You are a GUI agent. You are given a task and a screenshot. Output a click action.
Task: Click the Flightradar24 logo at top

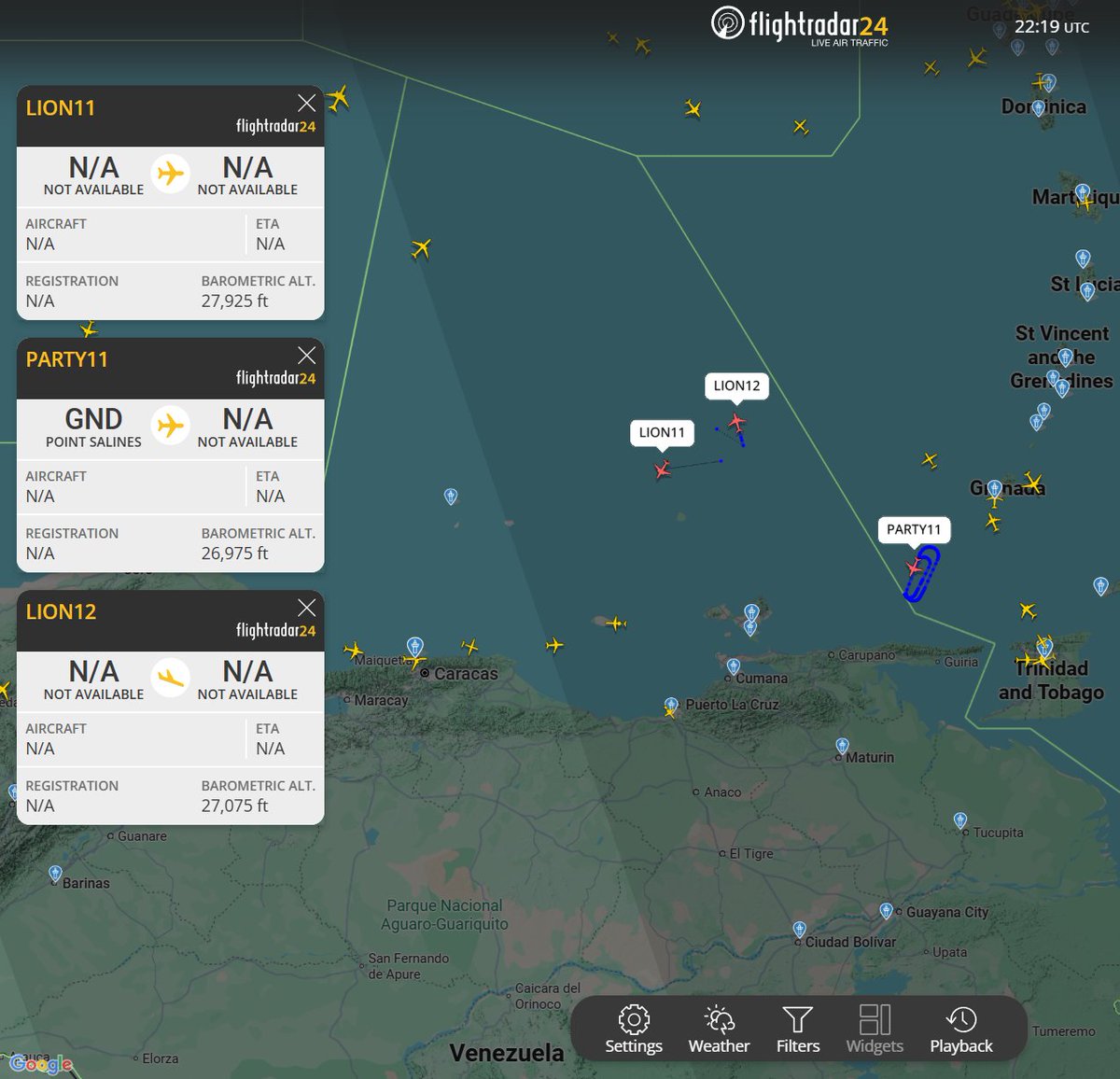tap(800, 25)
